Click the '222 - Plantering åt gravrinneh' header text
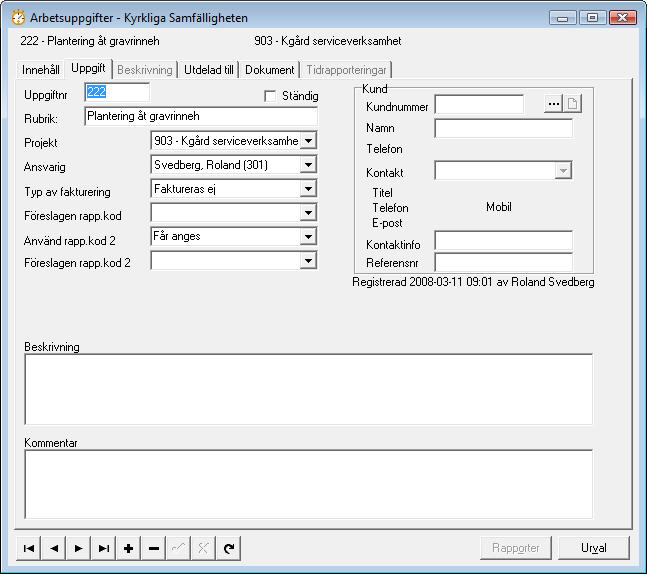Screen dimensions: 647x574 pos(90,41)
